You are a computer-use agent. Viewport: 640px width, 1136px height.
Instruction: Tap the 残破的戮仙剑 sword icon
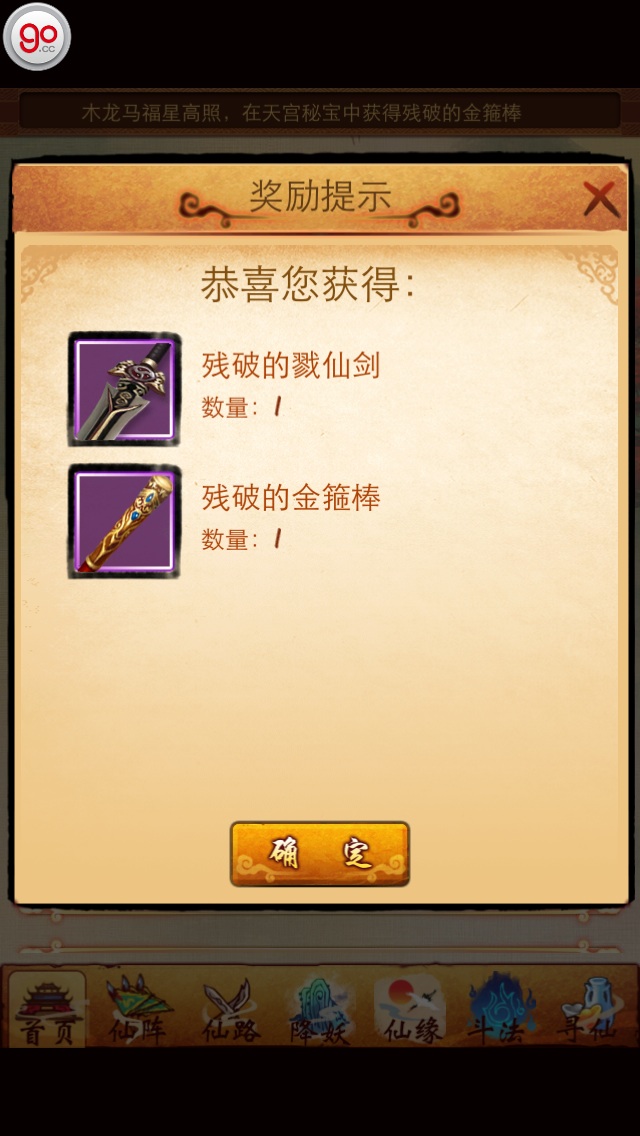pos(124,389)
